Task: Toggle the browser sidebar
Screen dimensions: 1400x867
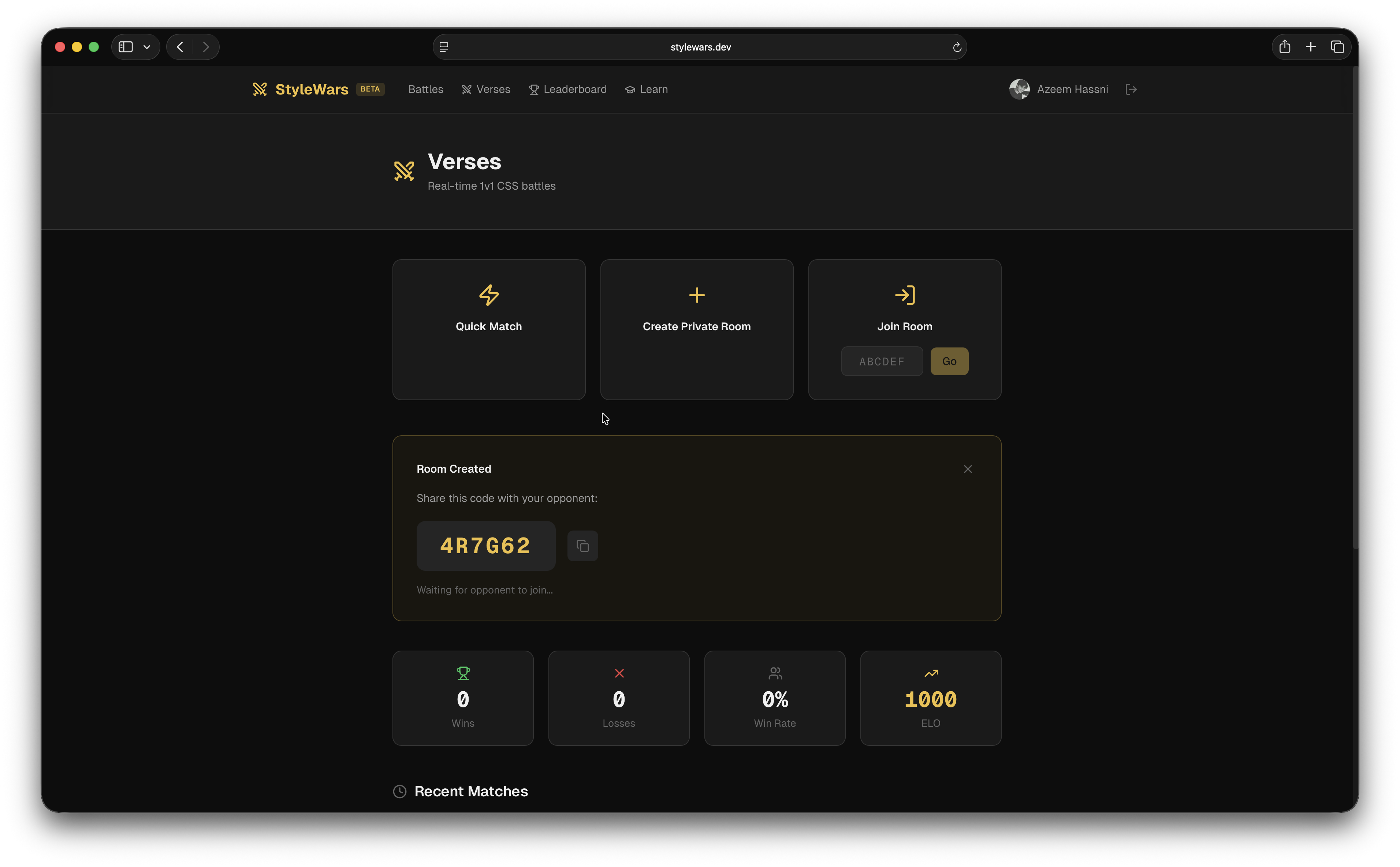Action: 126,47
